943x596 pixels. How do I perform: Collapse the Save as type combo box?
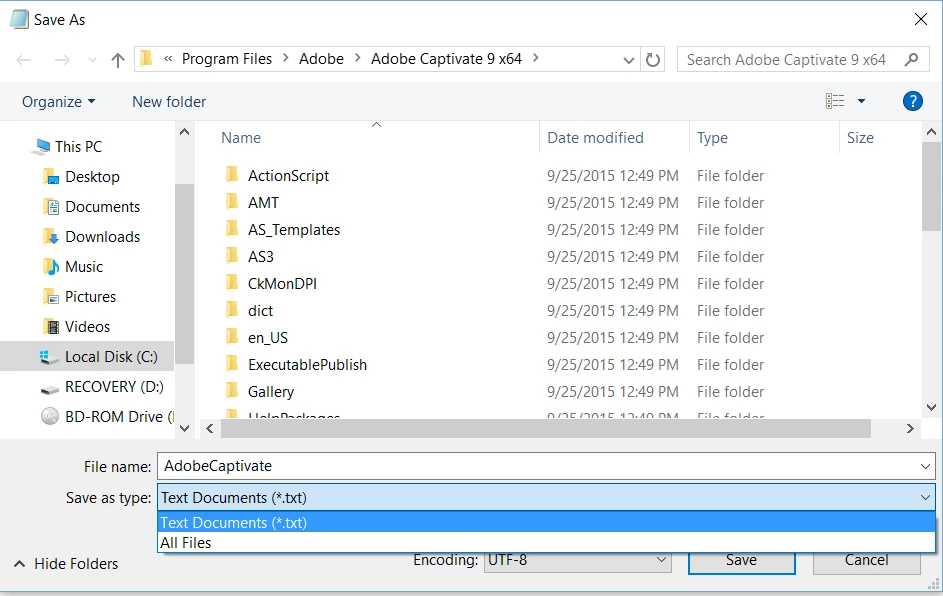tap(925, 497)
